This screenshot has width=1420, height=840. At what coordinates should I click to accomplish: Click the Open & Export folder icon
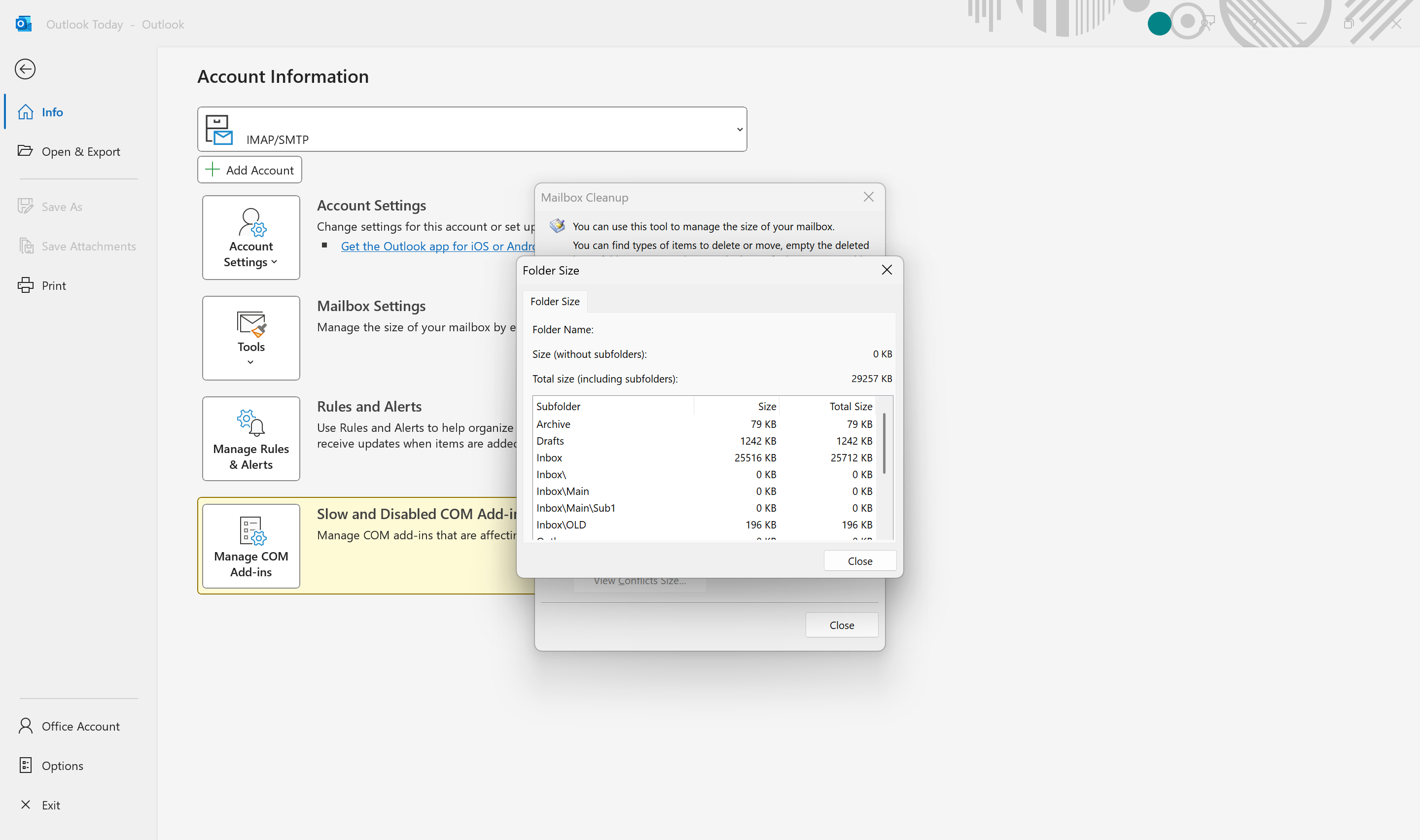click(x=26, y=150)
